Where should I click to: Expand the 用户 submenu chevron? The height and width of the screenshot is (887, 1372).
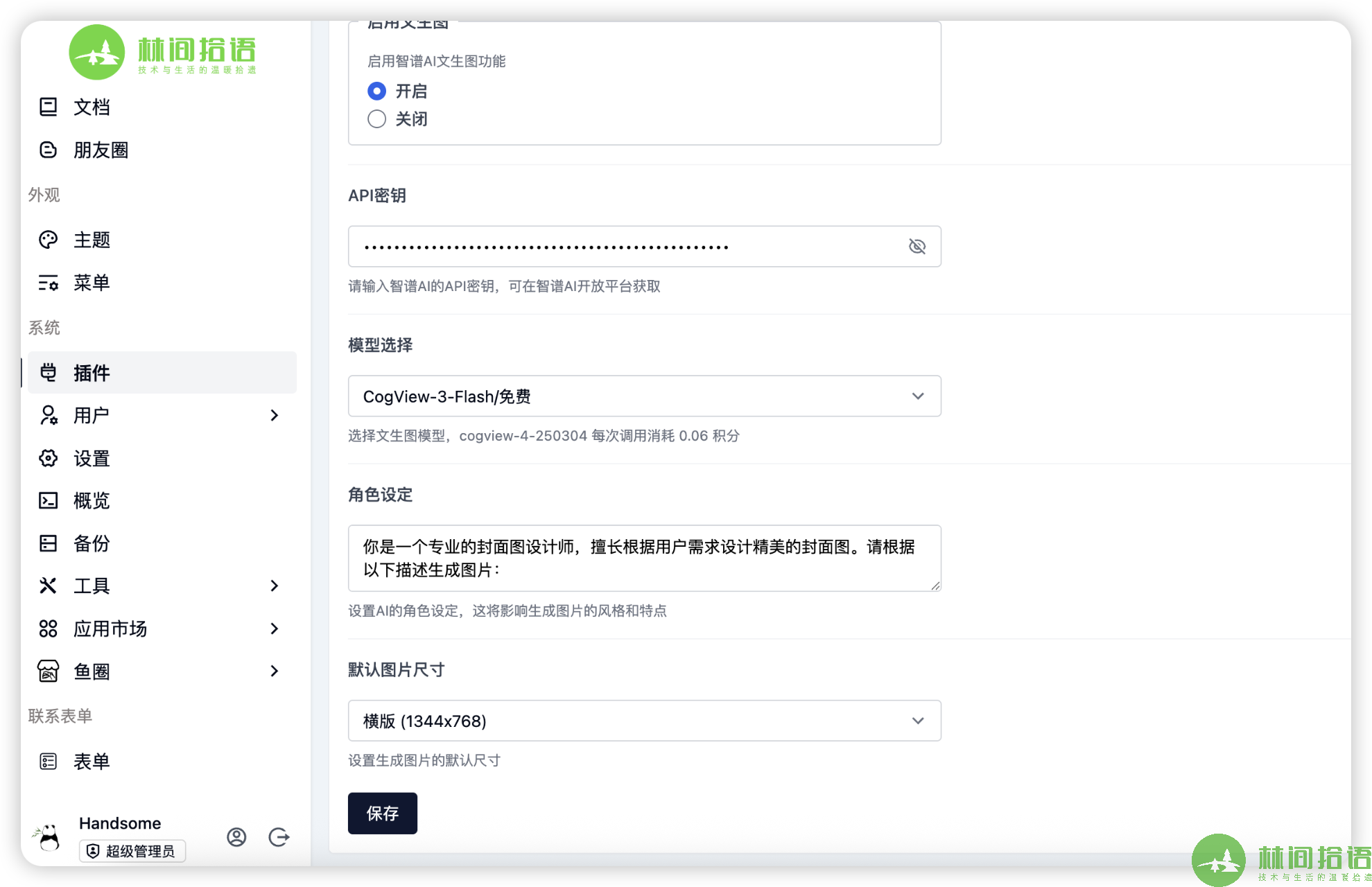click(275, 415)
